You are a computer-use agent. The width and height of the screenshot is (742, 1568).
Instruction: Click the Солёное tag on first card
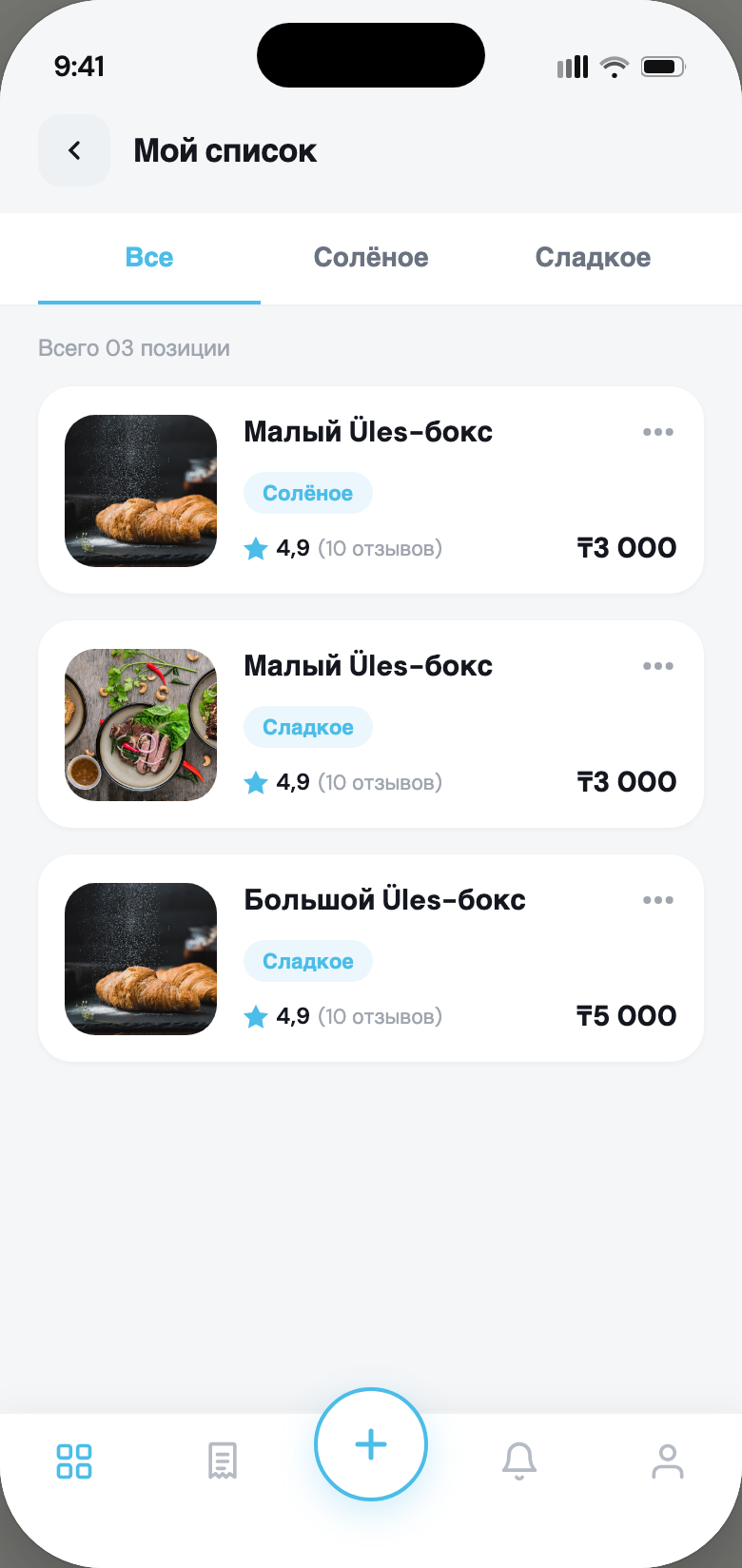point(308,493)
